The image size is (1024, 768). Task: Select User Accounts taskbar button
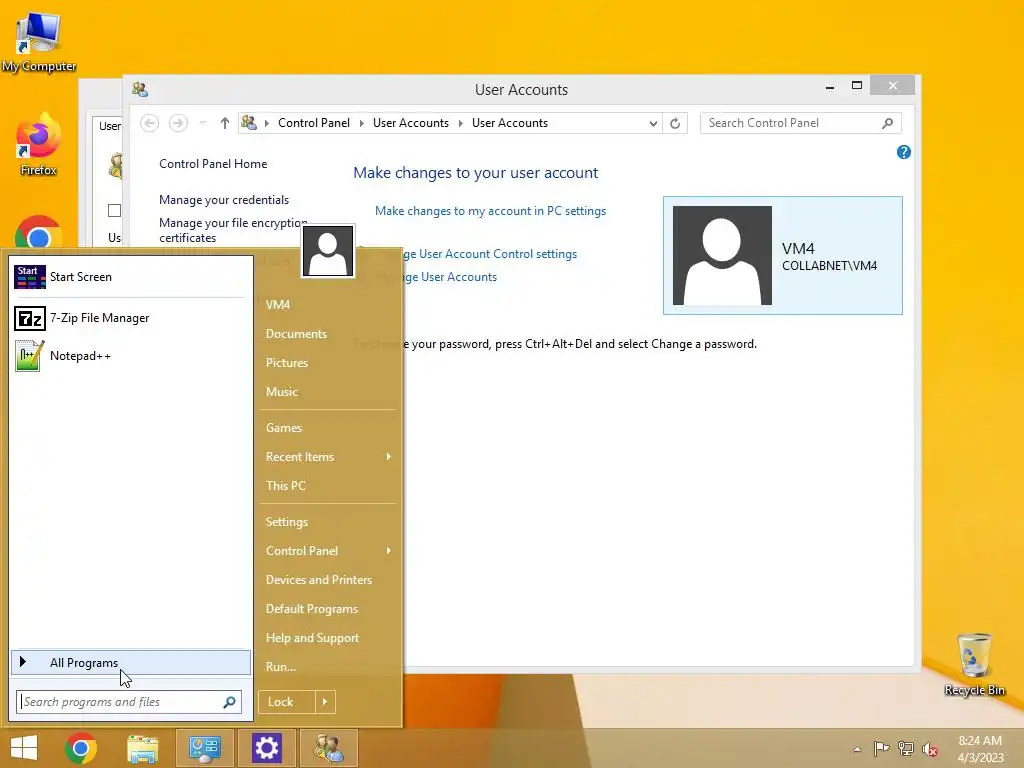pyautogui.click(x=328, y=748)
